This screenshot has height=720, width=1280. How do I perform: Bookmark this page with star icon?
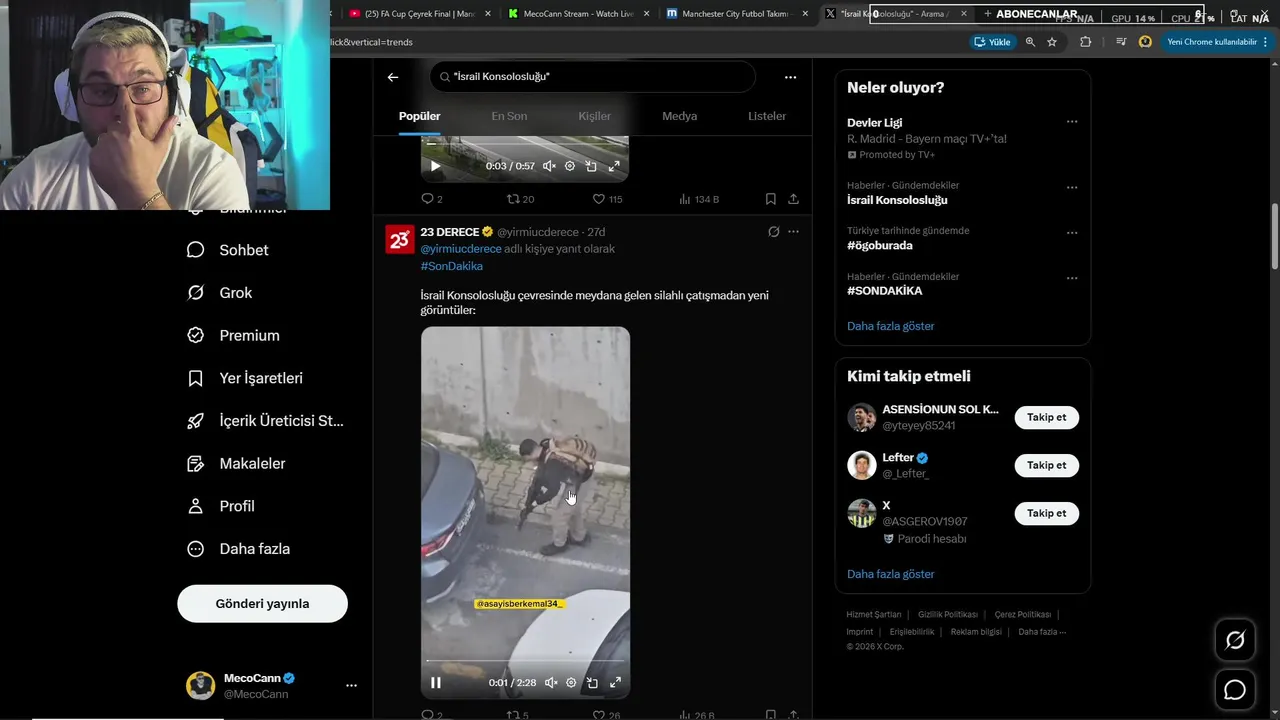[1052, 42]
